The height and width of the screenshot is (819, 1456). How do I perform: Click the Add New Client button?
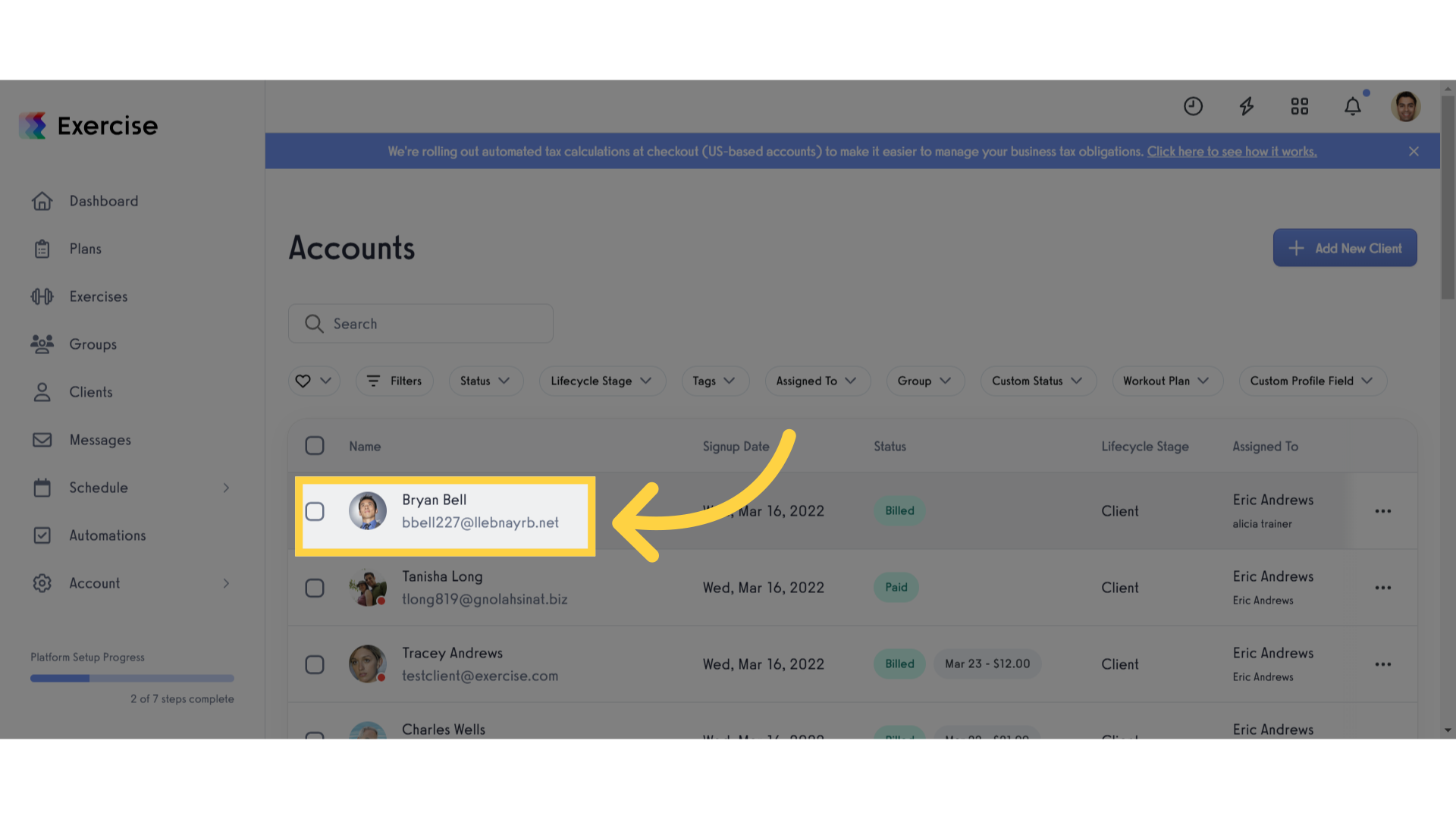(1344, 248)
